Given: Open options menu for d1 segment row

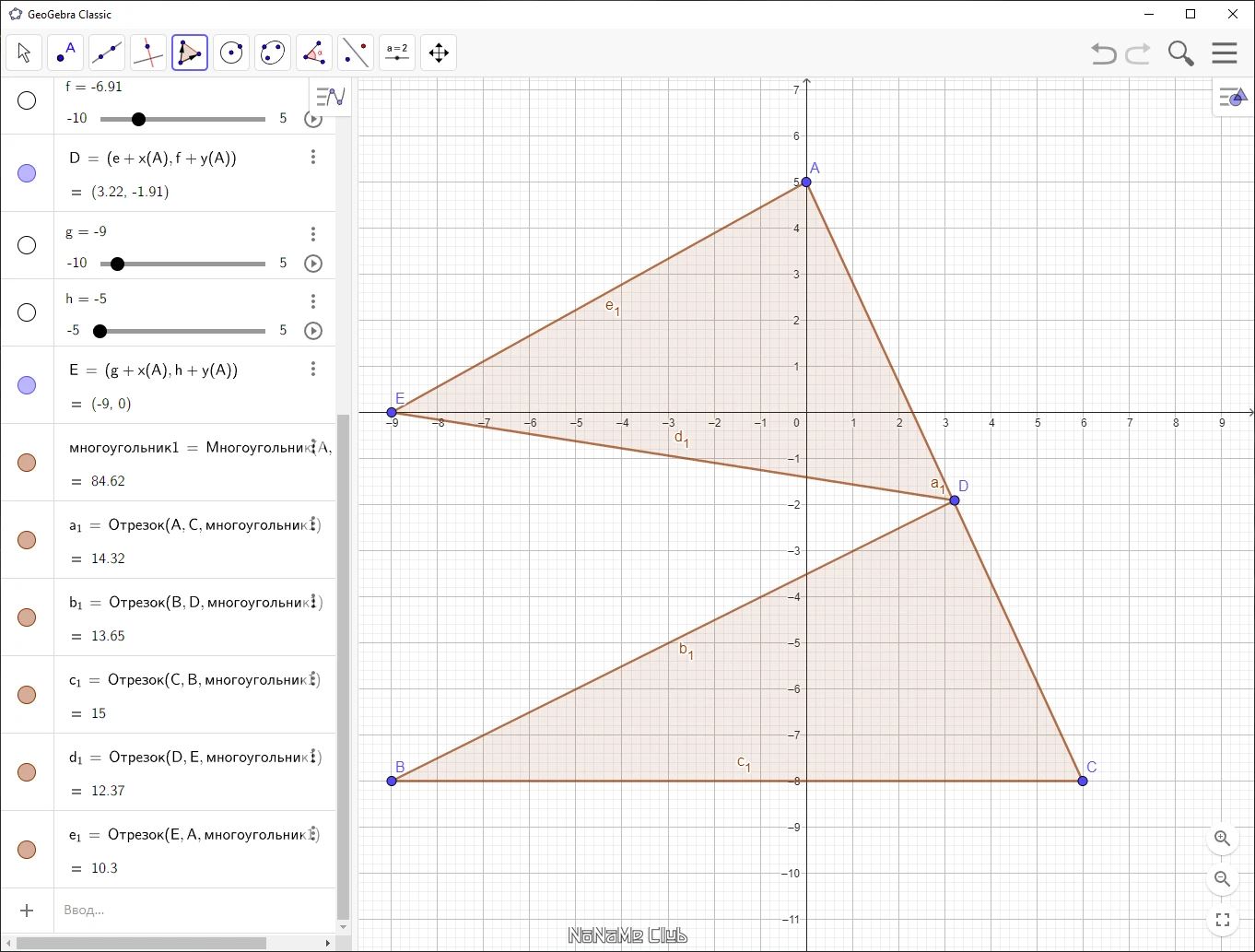Looking at the screenshot, I should tap(313, 757).
